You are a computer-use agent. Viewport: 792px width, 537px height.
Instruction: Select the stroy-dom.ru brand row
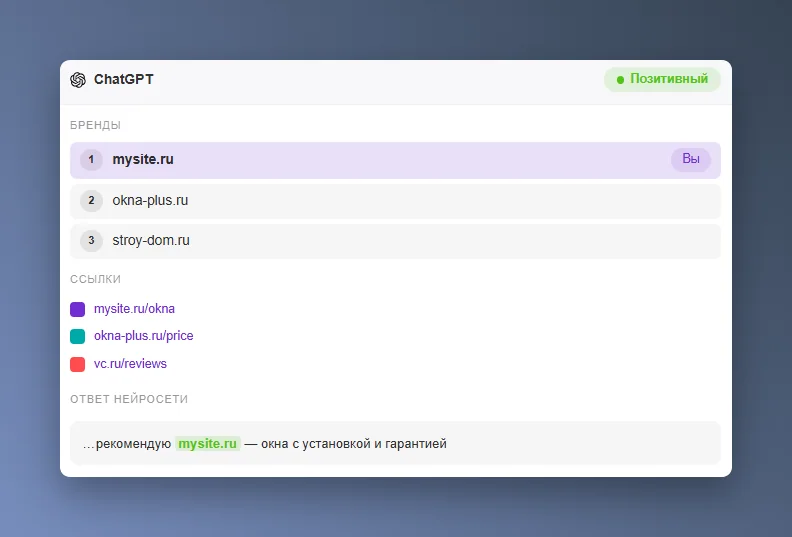click(x=395, y=241)
